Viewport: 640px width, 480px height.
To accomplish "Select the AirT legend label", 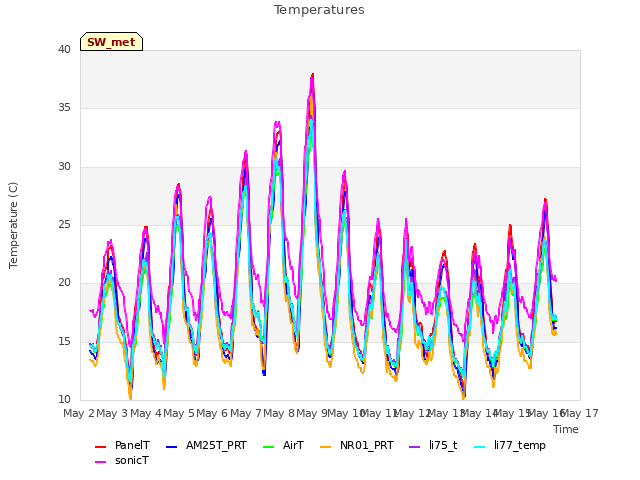I will point(293,445).
